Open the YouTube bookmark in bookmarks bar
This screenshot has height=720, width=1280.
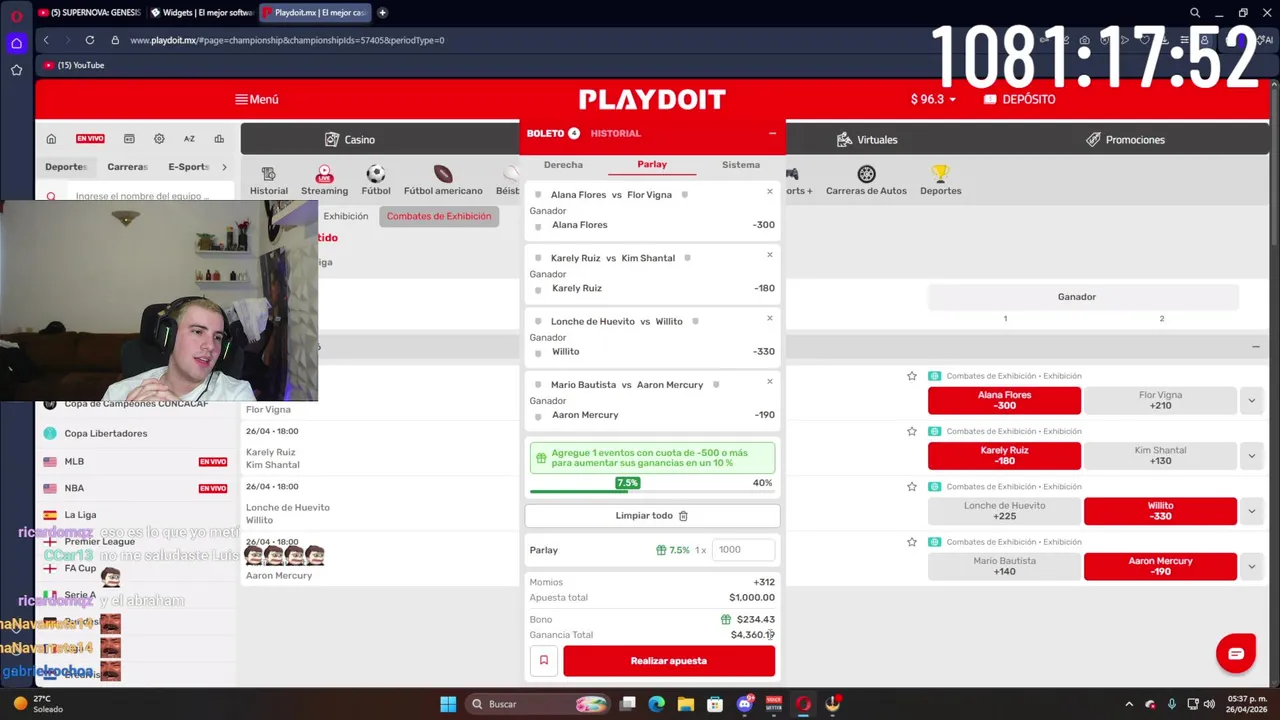75,65
